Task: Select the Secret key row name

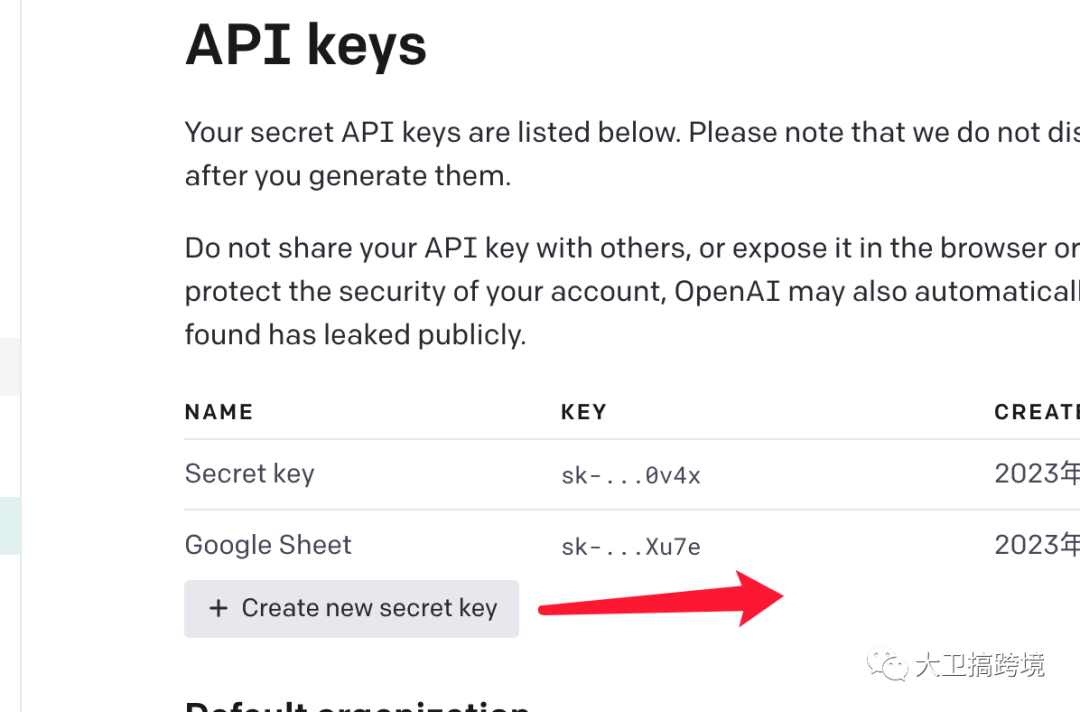Action: 250,473
